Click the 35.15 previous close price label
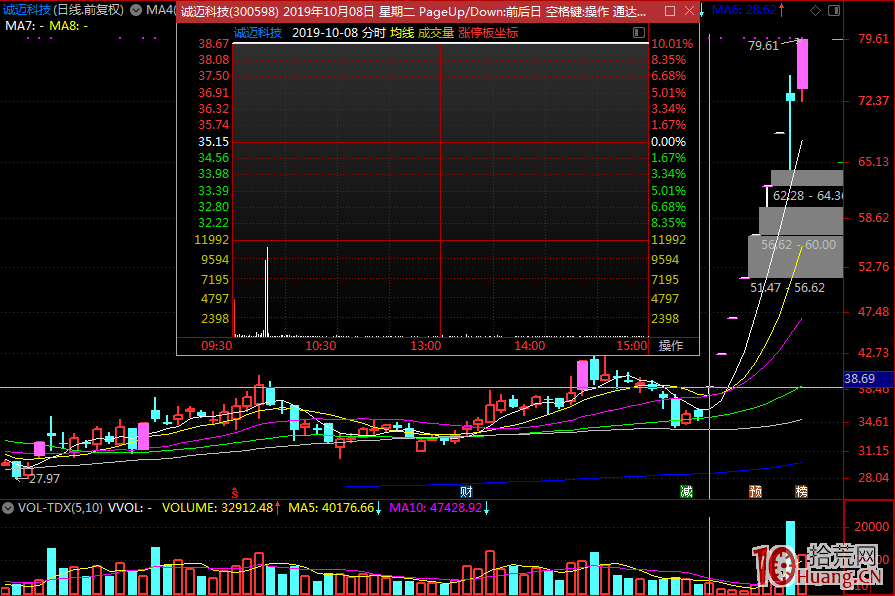The image size is (895, 596). (213, 142)
